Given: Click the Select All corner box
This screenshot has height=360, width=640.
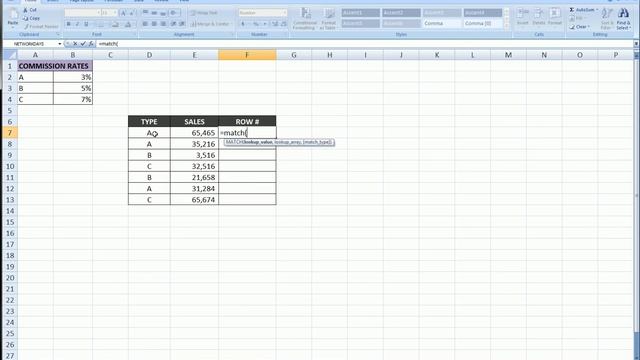Looking at the screenshot, I should pyautogui.click(x=10, y=55).
